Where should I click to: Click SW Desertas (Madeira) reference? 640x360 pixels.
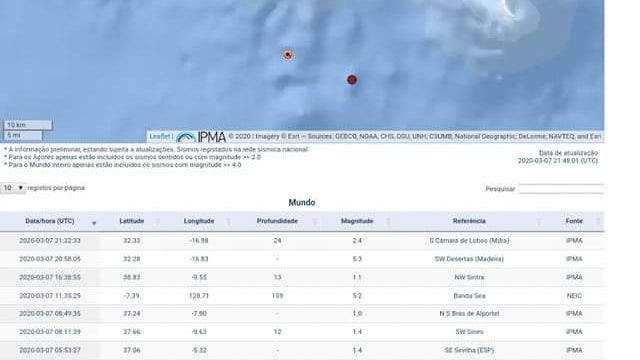point(469,259)
